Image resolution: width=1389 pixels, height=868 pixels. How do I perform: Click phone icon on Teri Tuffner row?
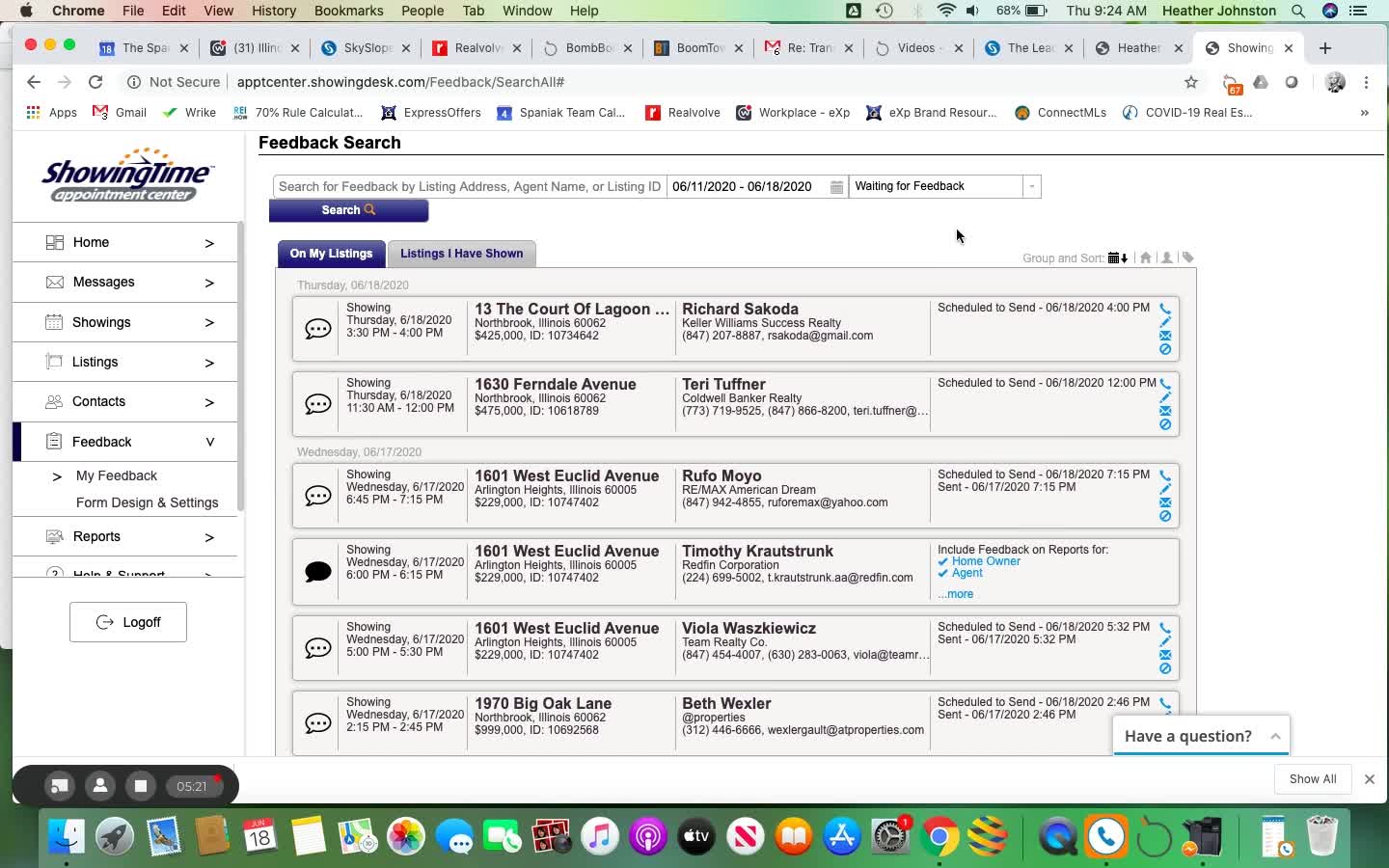click(1165, 385)
